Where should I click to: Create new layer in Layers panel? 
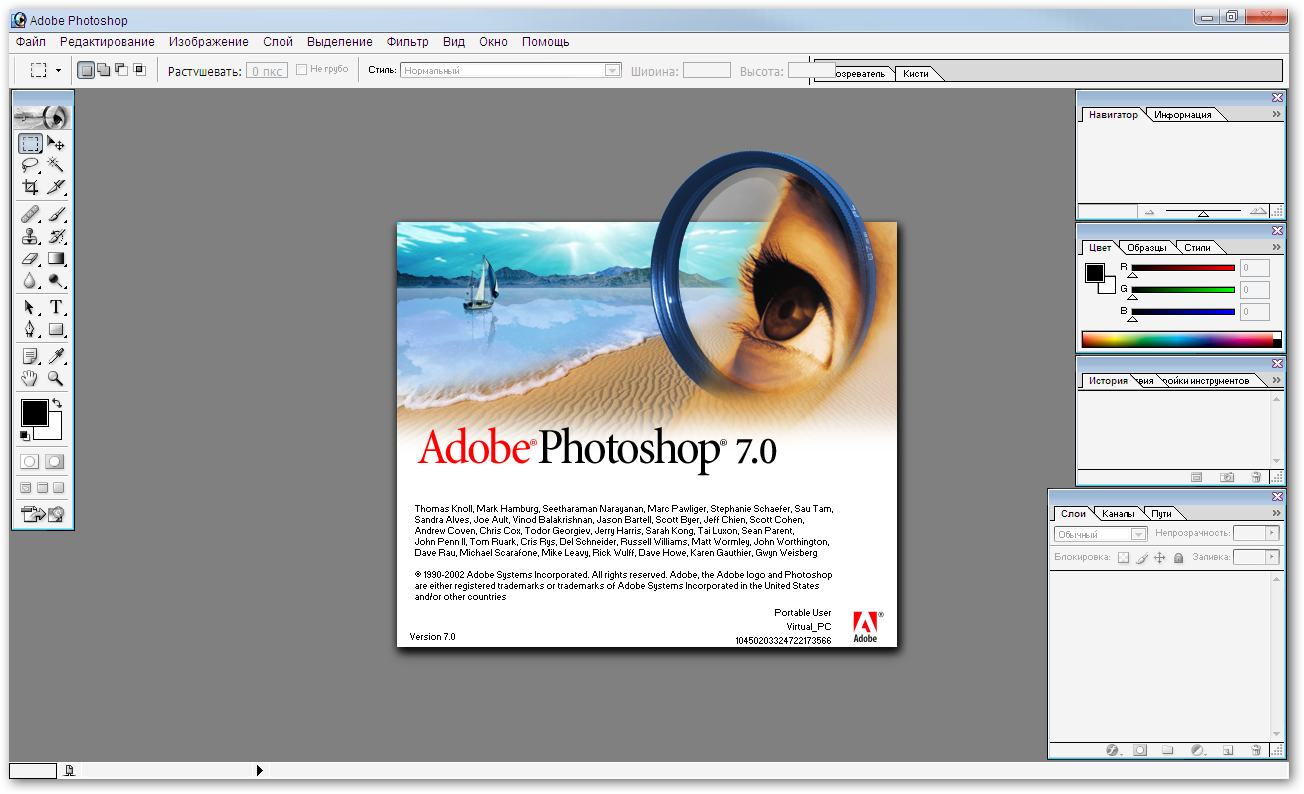coord(1228,750)
